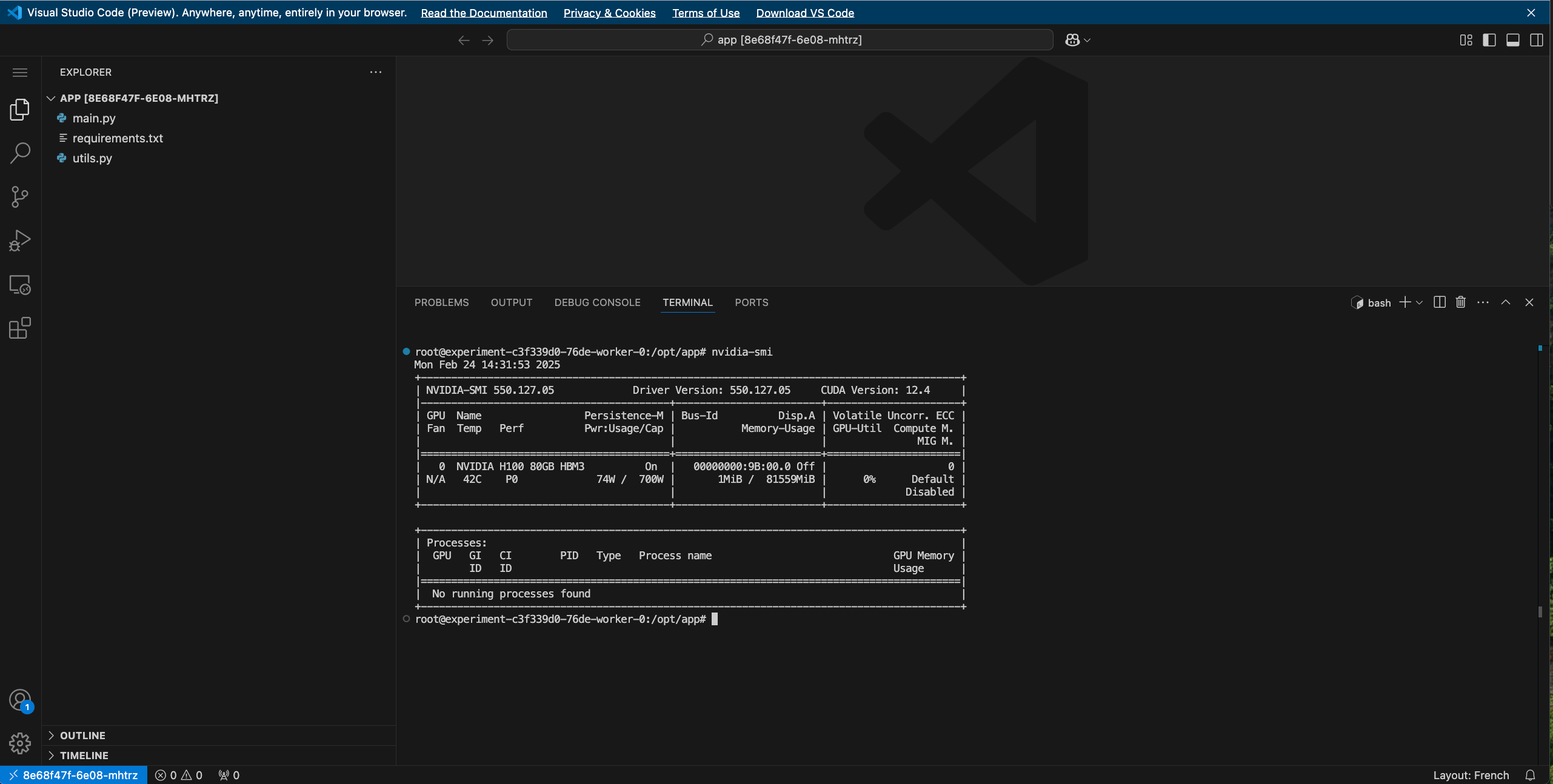
Task: Open the Read the Documentation link
Action: [x=484, y=13]
